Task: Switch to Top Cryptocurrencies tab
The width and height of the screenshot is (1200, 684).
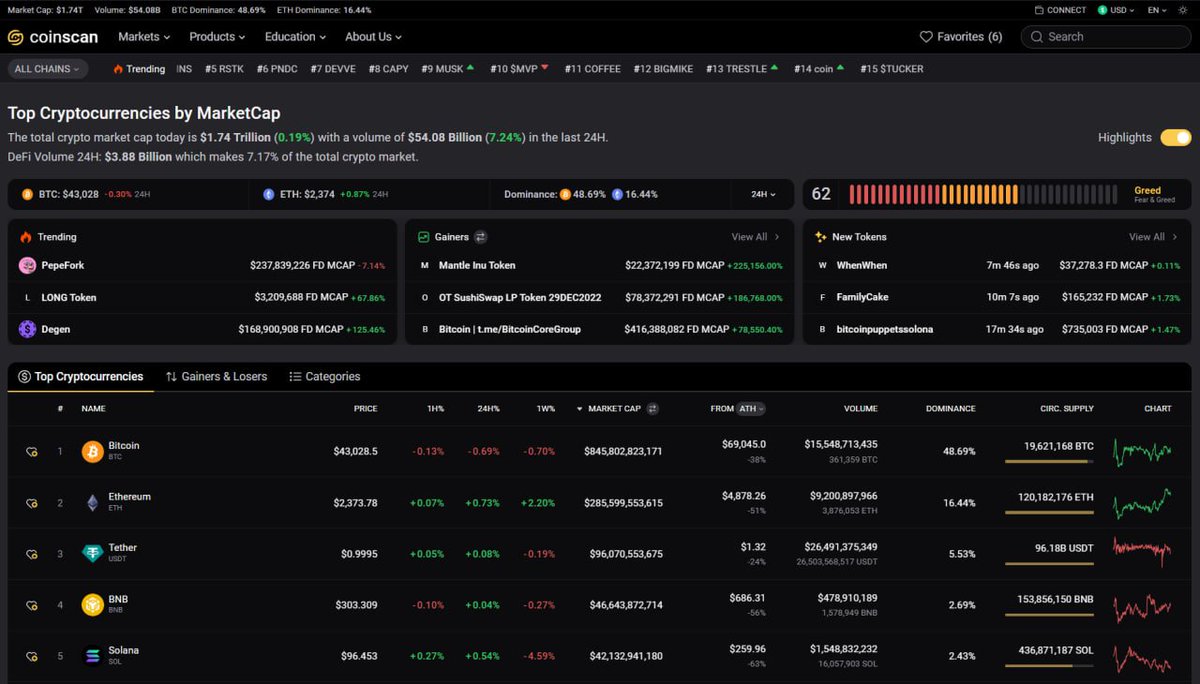Action: tap(80, 377)
